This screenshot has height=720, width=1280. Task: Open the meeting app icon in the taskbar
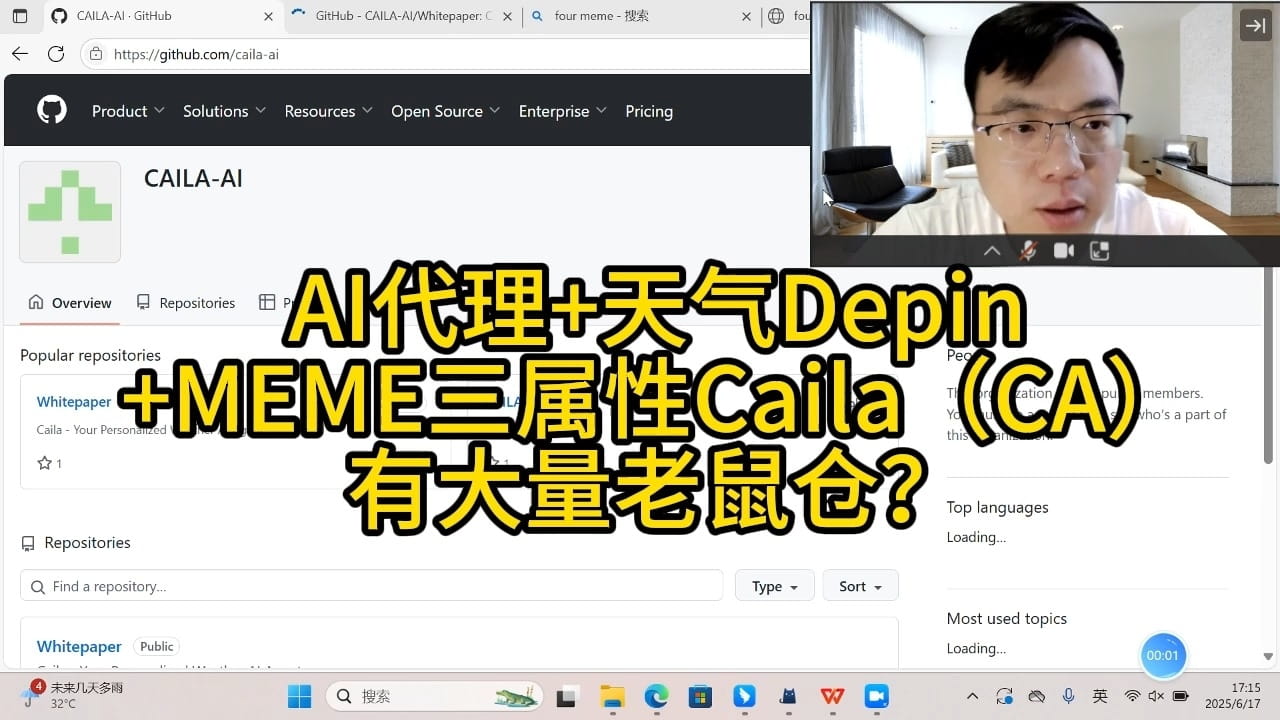pos(876,696)
